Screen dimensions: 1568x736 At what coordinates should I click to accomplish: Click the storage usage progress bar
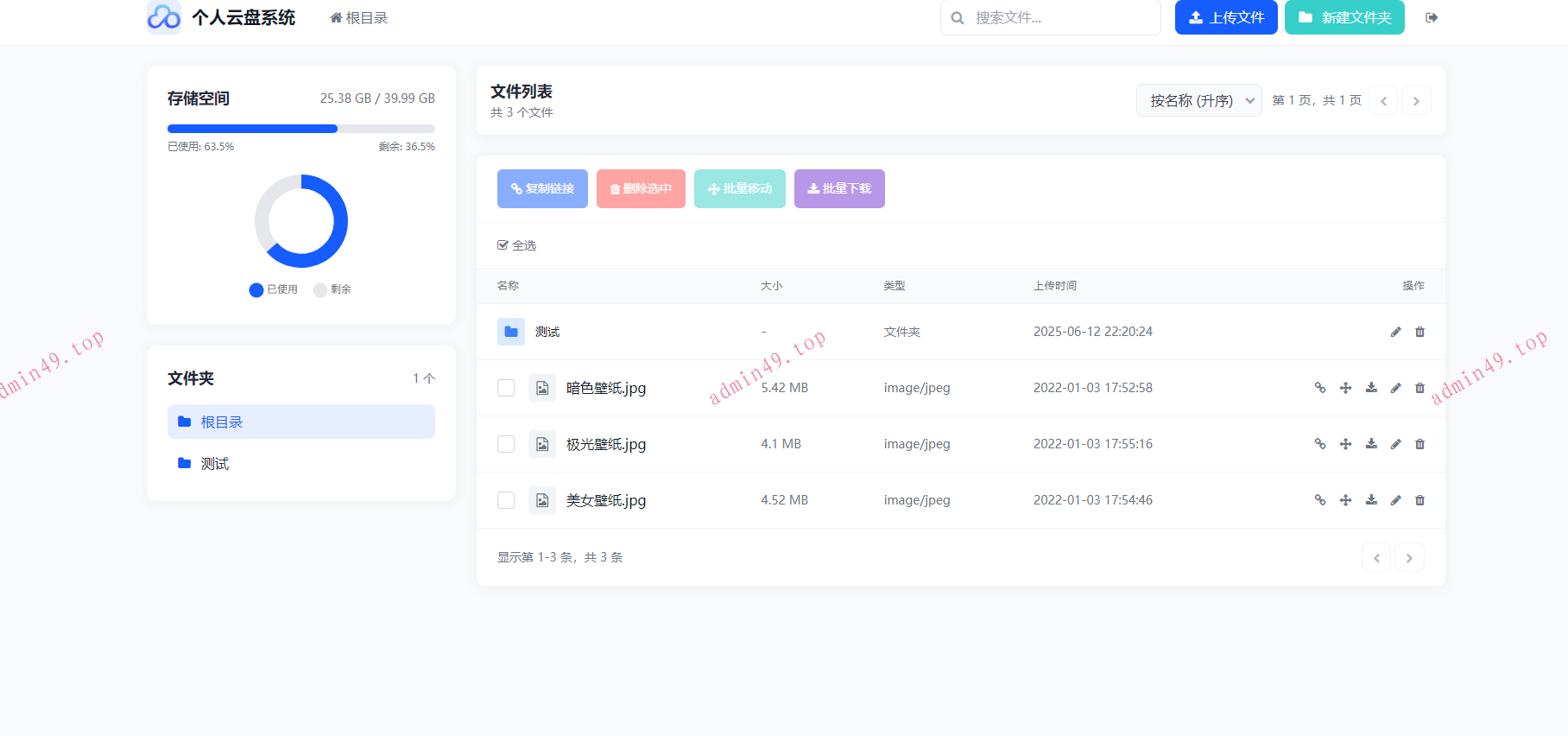(300, 129)
